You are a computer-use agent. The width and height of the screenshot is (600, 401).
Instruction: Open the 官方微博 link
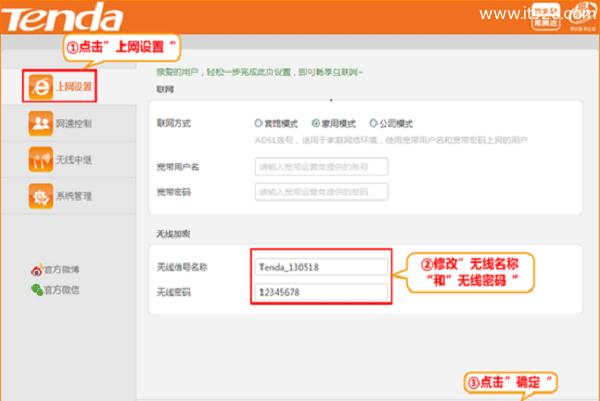click(62, 270)
